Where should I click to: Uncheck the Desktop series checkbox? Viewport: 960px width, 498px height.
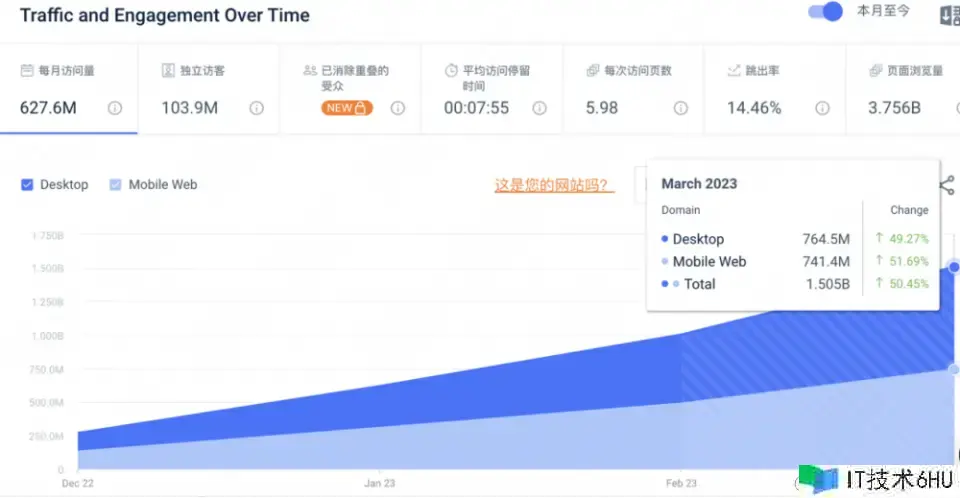(x=28, y=185)
